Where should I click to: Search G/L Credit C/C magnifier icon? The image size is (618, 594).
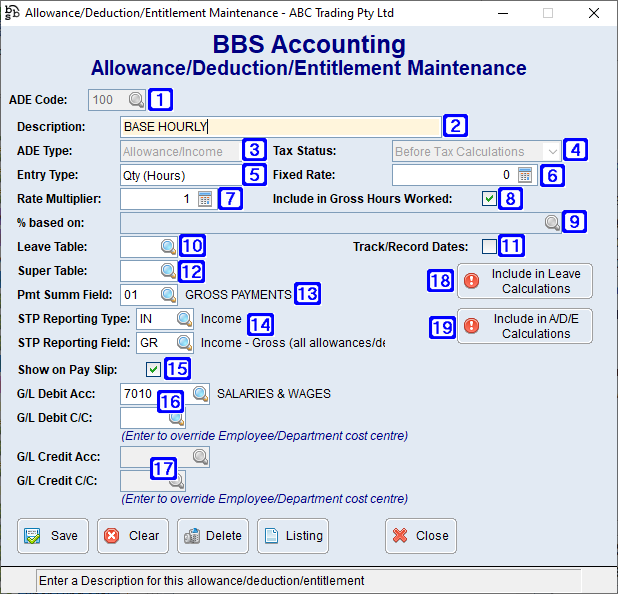[176, 481]
